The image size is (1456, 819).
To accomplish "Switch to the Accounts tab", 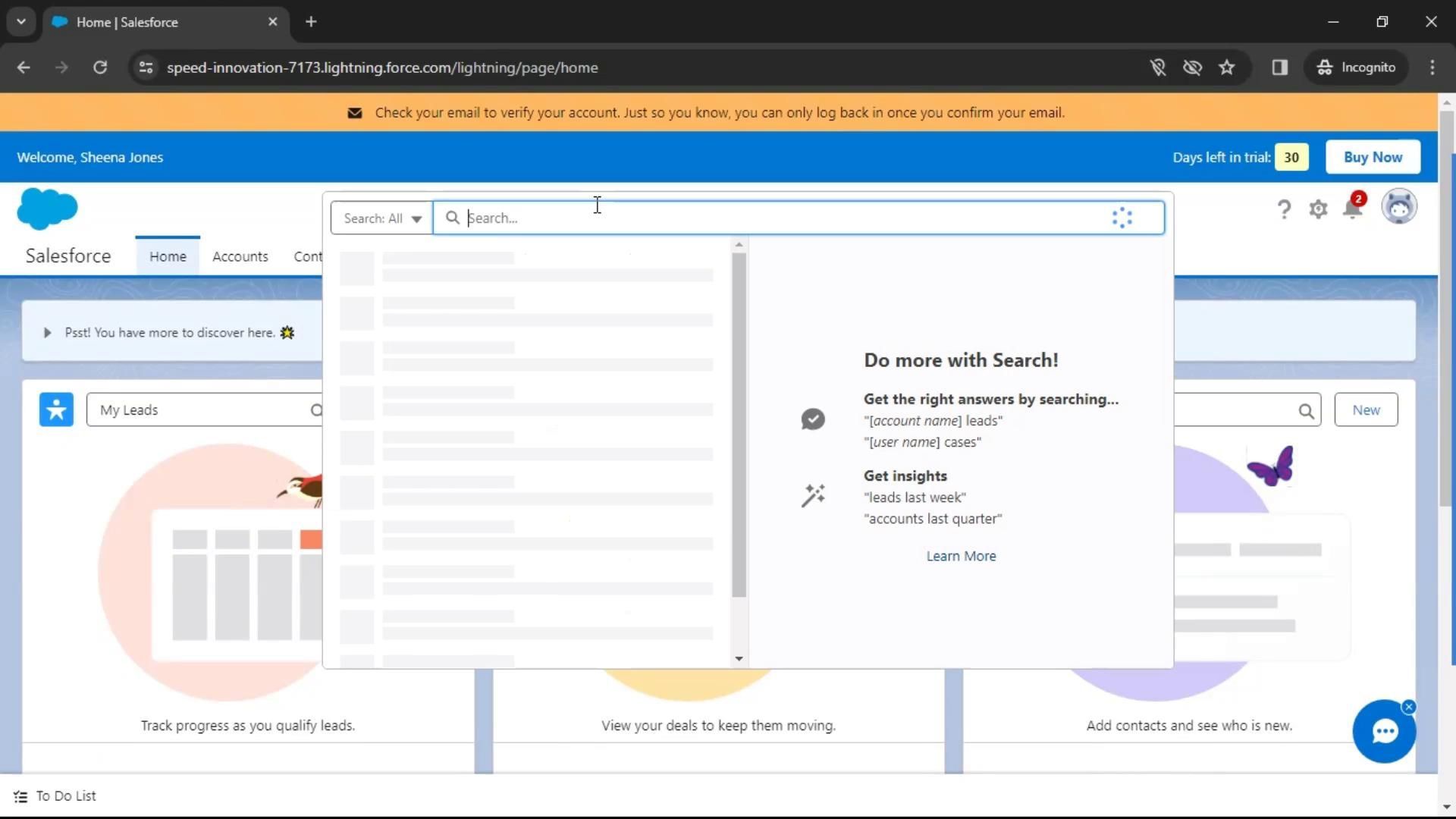I will click(x=240, y=256).
